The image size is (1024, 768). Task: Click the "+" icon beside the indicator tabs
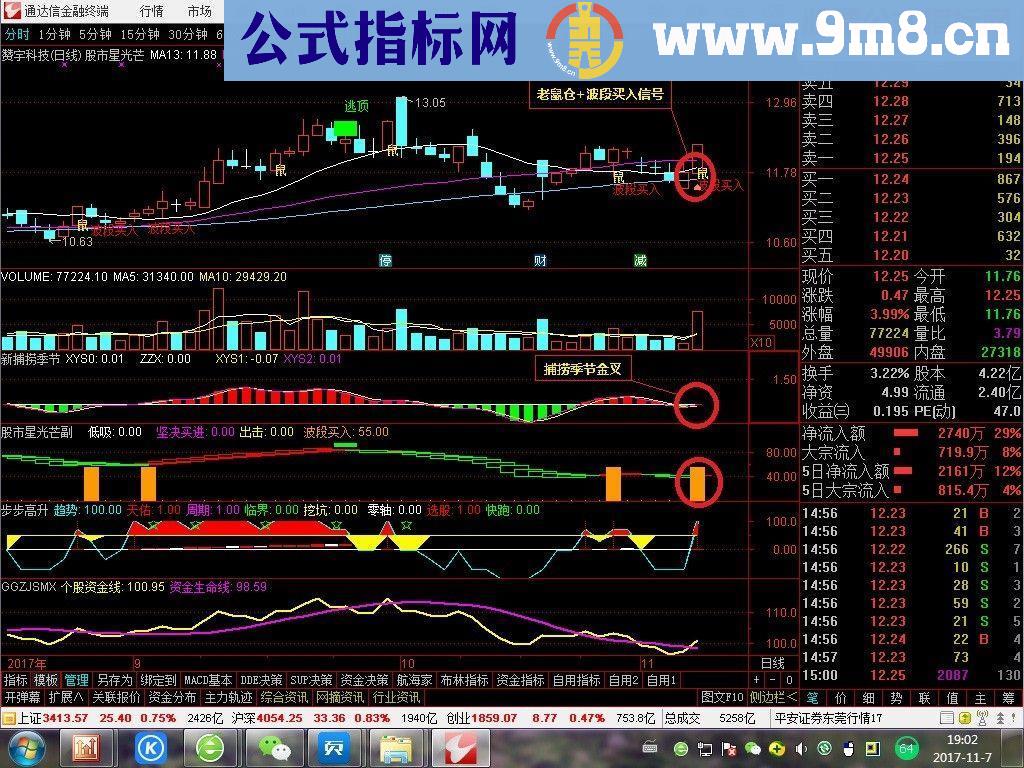(756, 680)
